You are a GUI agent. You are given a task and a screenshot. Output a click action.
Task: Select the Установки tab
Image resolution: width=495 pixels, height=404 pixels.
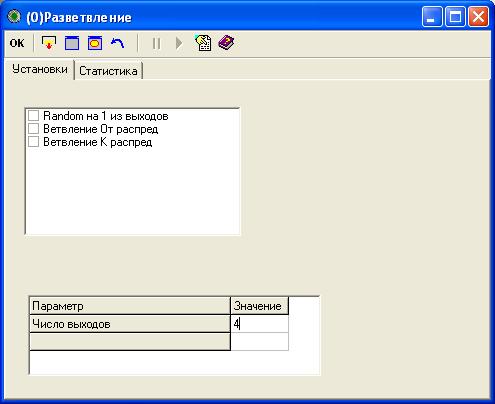40,69
